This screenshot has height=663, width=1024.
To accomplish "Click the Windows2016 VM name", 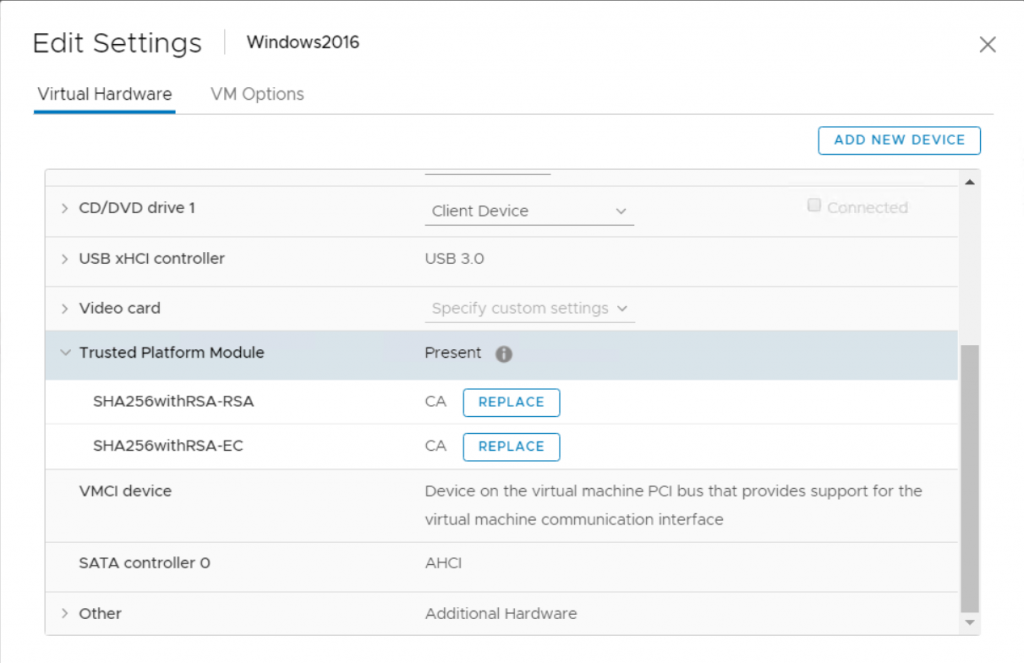I will (x=303, y=42).
